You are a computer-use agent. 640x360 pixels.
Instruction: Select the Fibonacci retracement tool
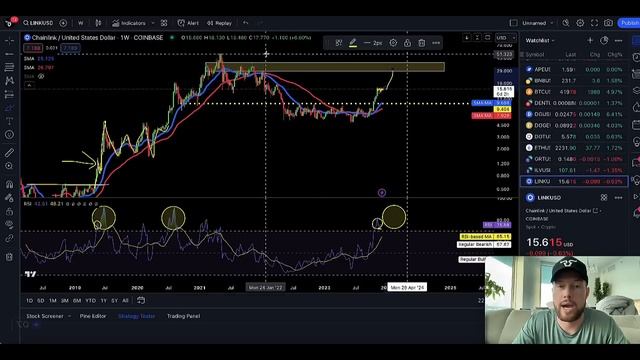(x=9, y=67)
